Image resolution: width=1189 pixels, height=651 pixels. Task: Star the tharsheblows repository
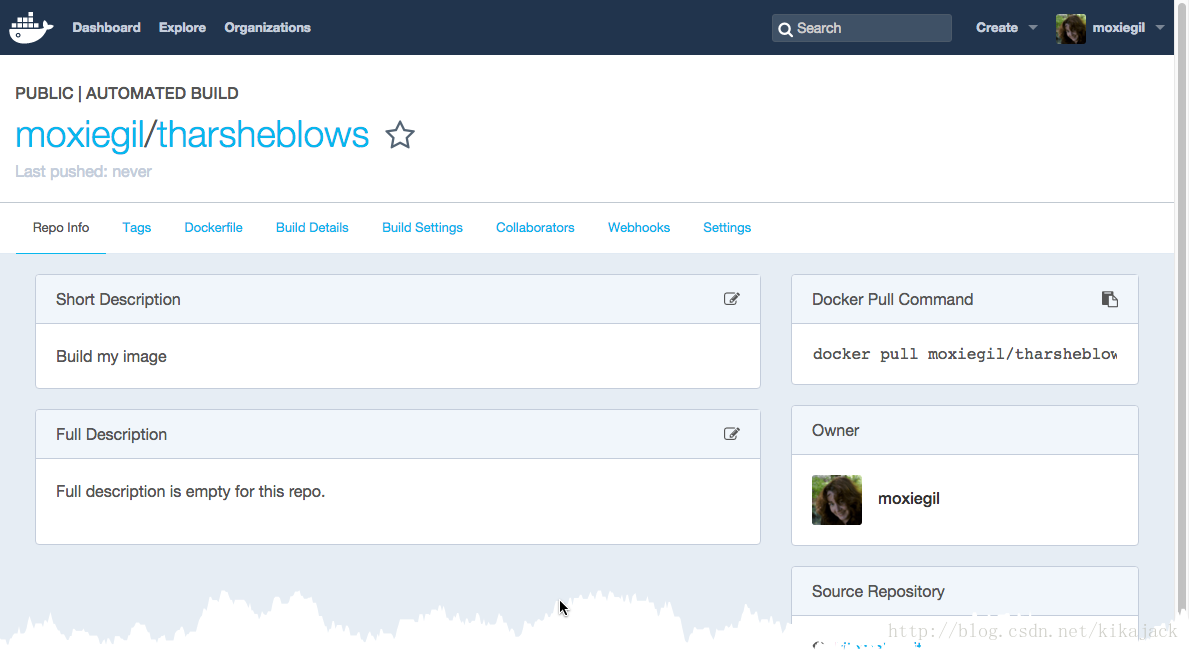click(x=400, y=136)
